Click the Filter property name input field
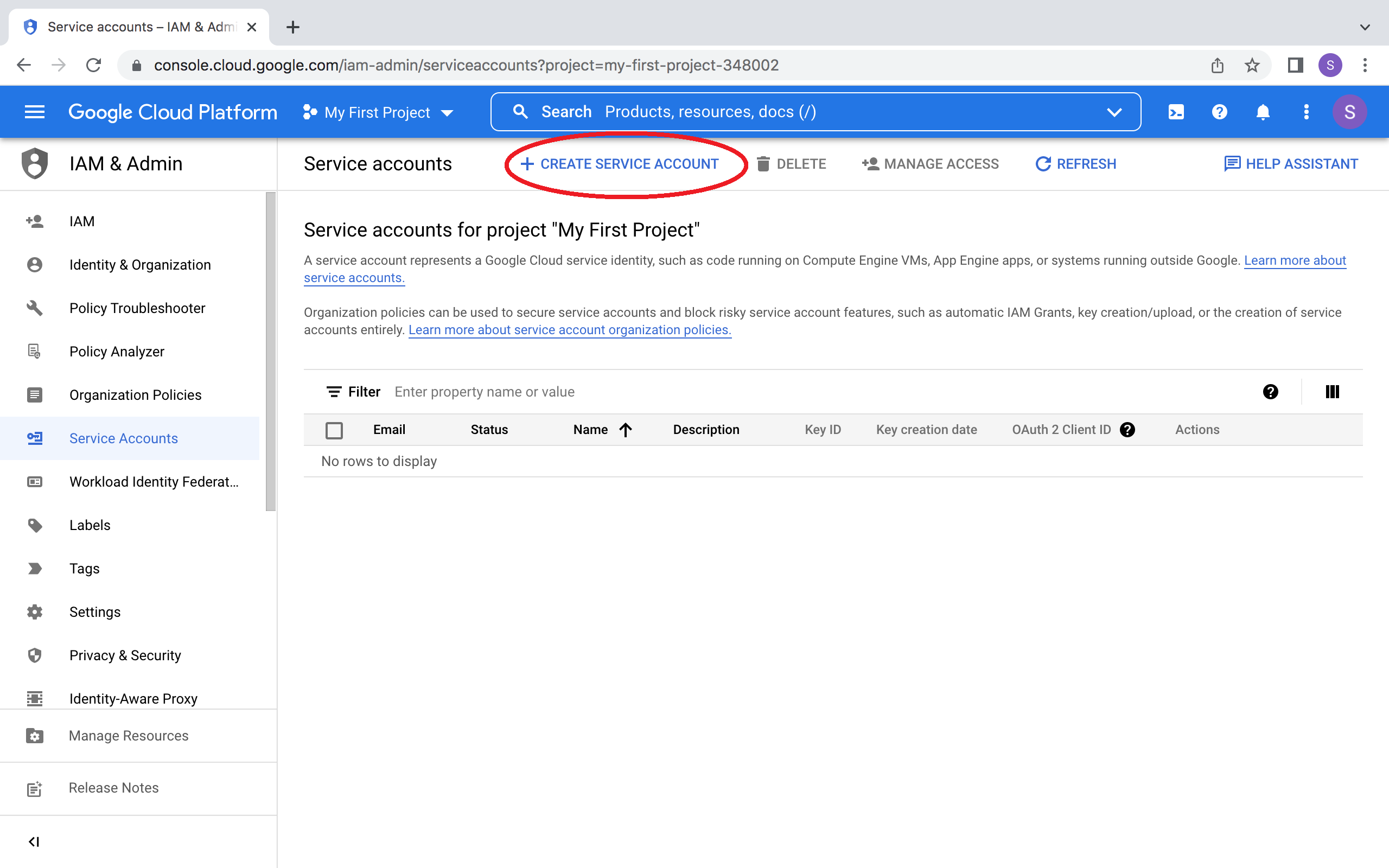The image size is (1389, 868). (x=484, y=392)
